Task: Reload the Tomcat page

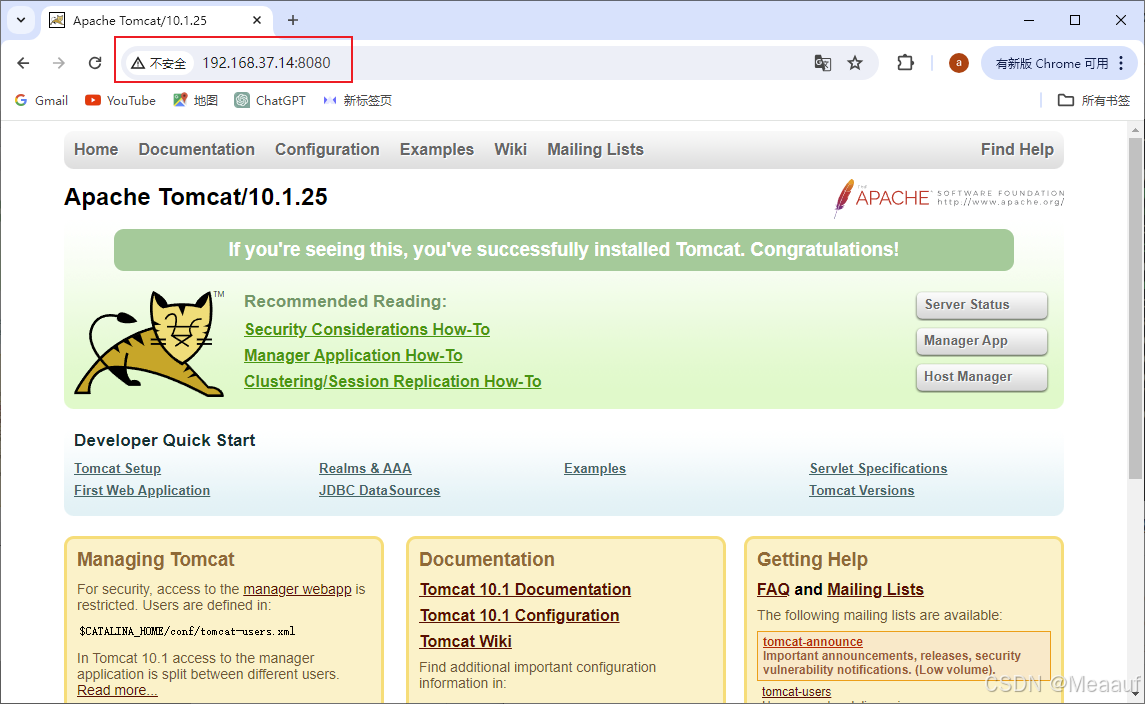Action: pos(95,64)
